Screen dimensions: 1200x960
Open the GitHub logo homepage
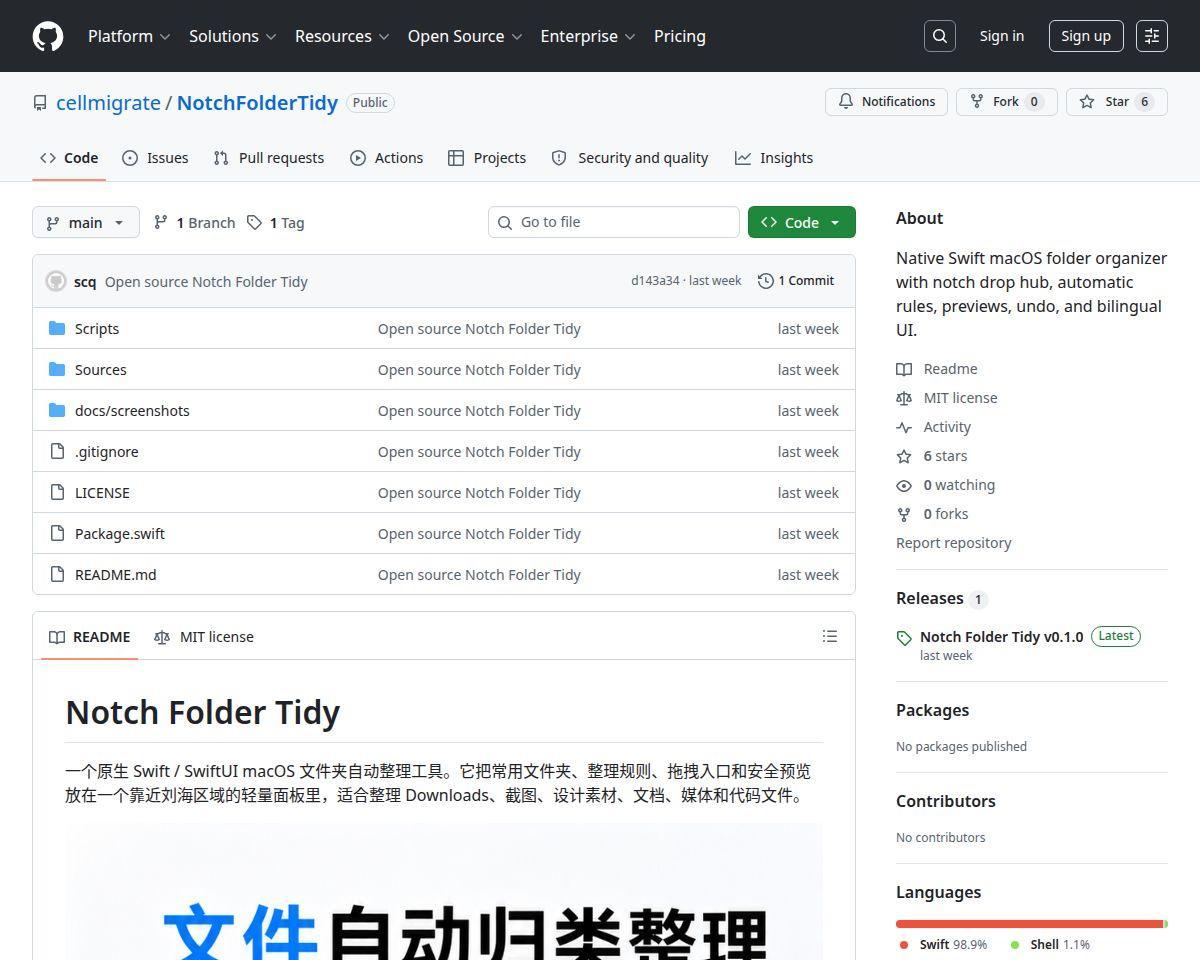point(48,36)
